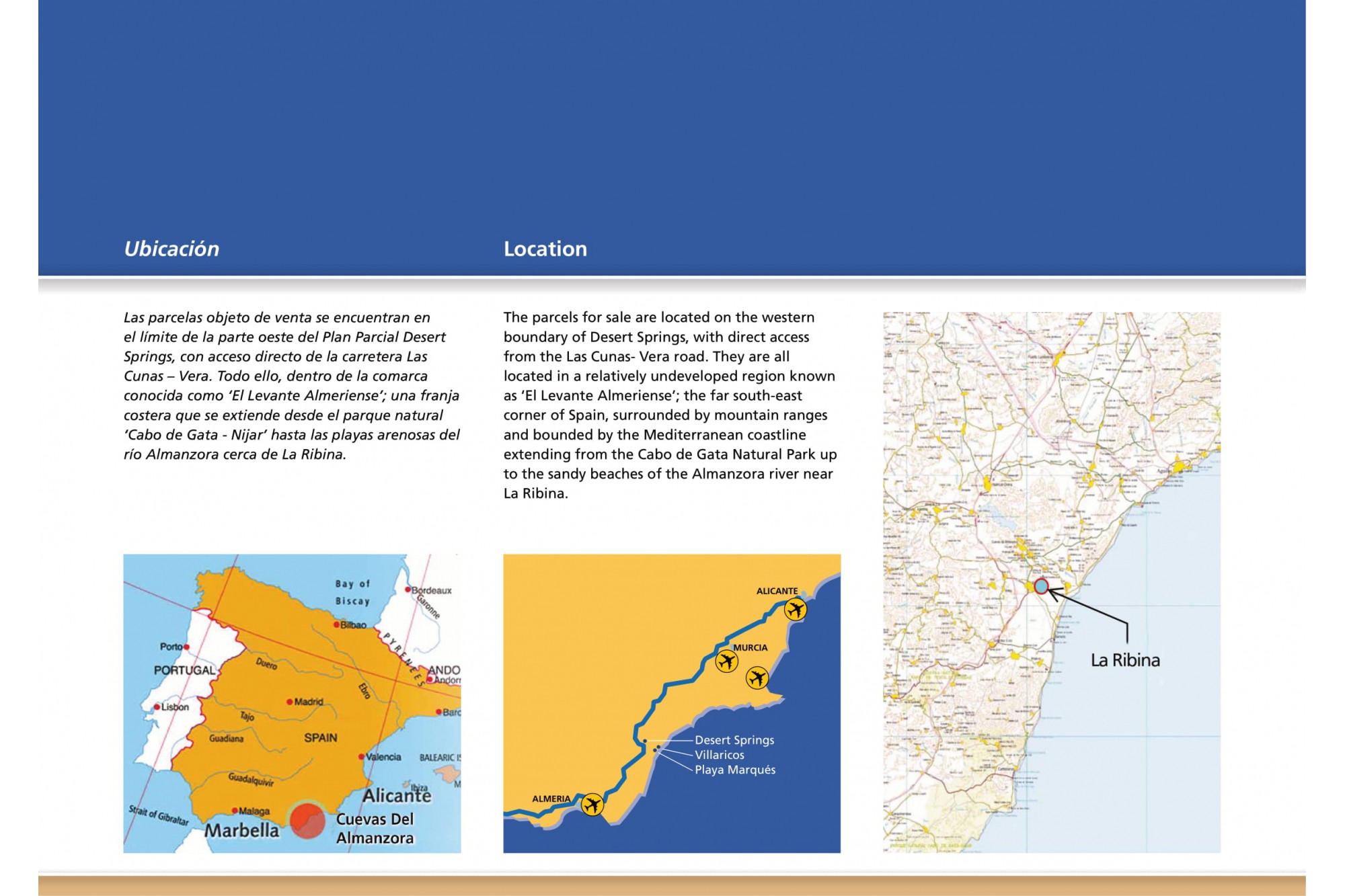1345x896 pixels.
Task: Click the large 'Marbella' label
Action: (x=241, y=831)
